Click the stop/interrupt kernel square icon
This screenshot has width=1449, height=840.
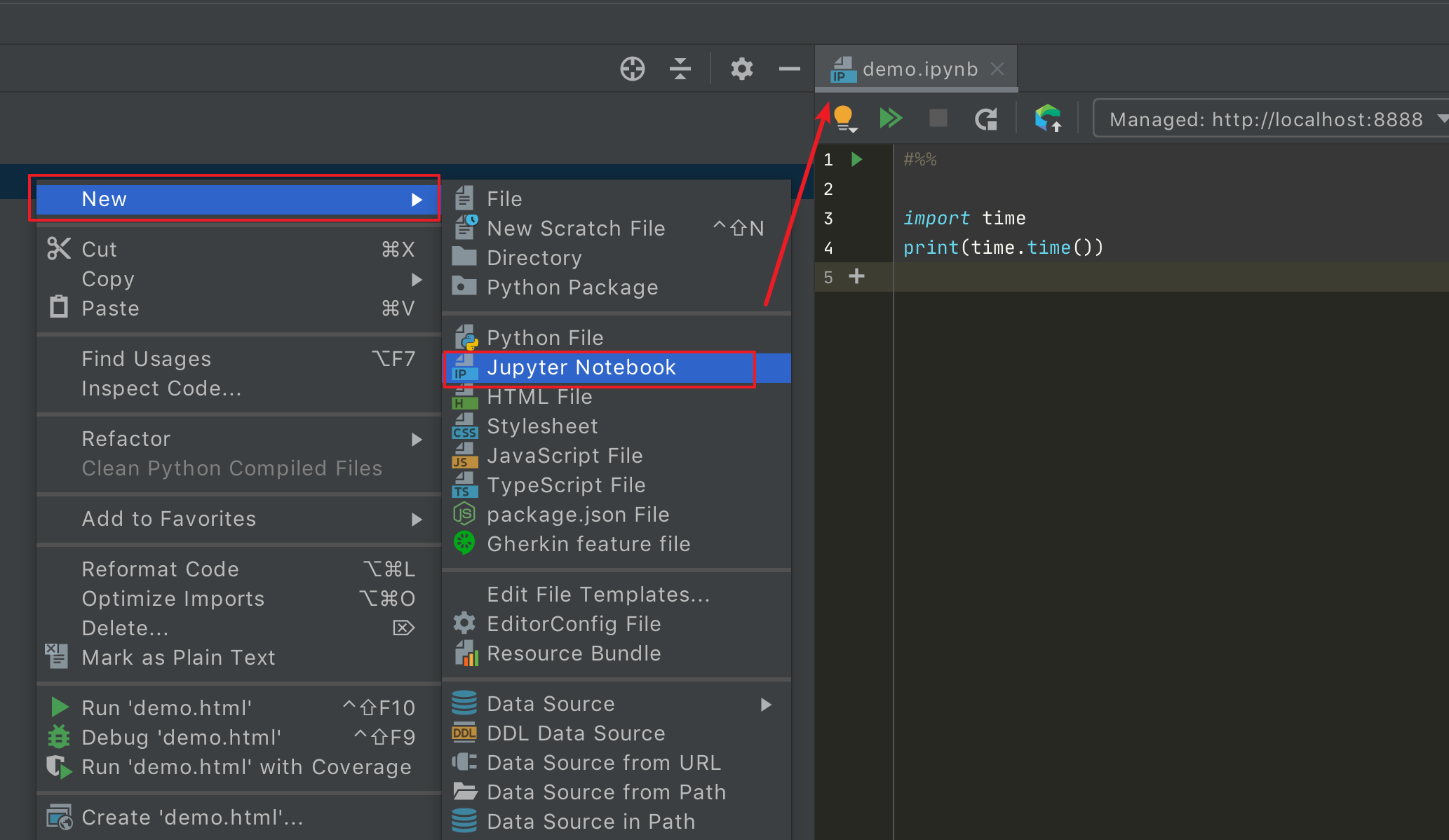coord(938,118)
